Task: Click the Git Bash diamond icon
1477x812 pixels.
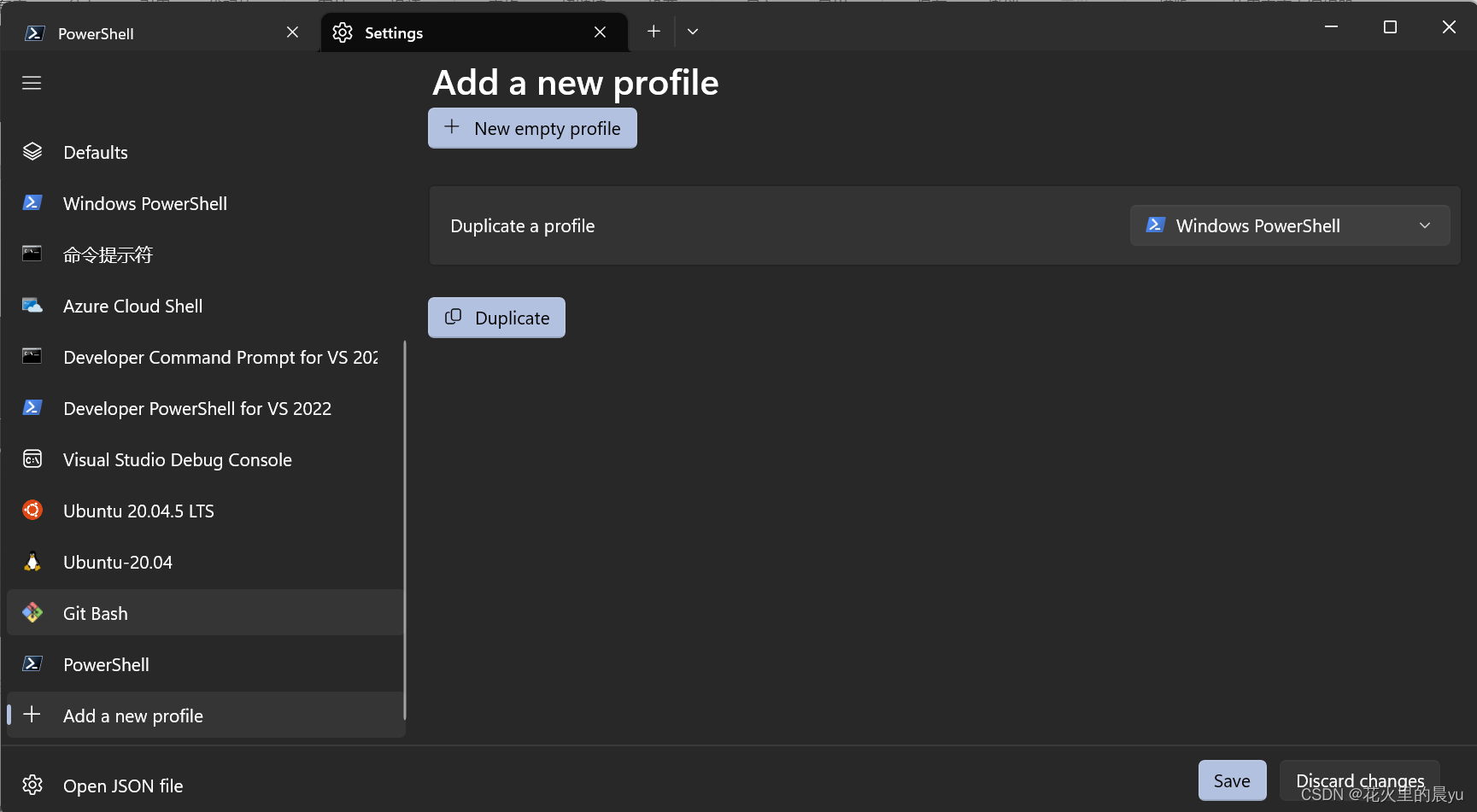Action: pos(32,613)
